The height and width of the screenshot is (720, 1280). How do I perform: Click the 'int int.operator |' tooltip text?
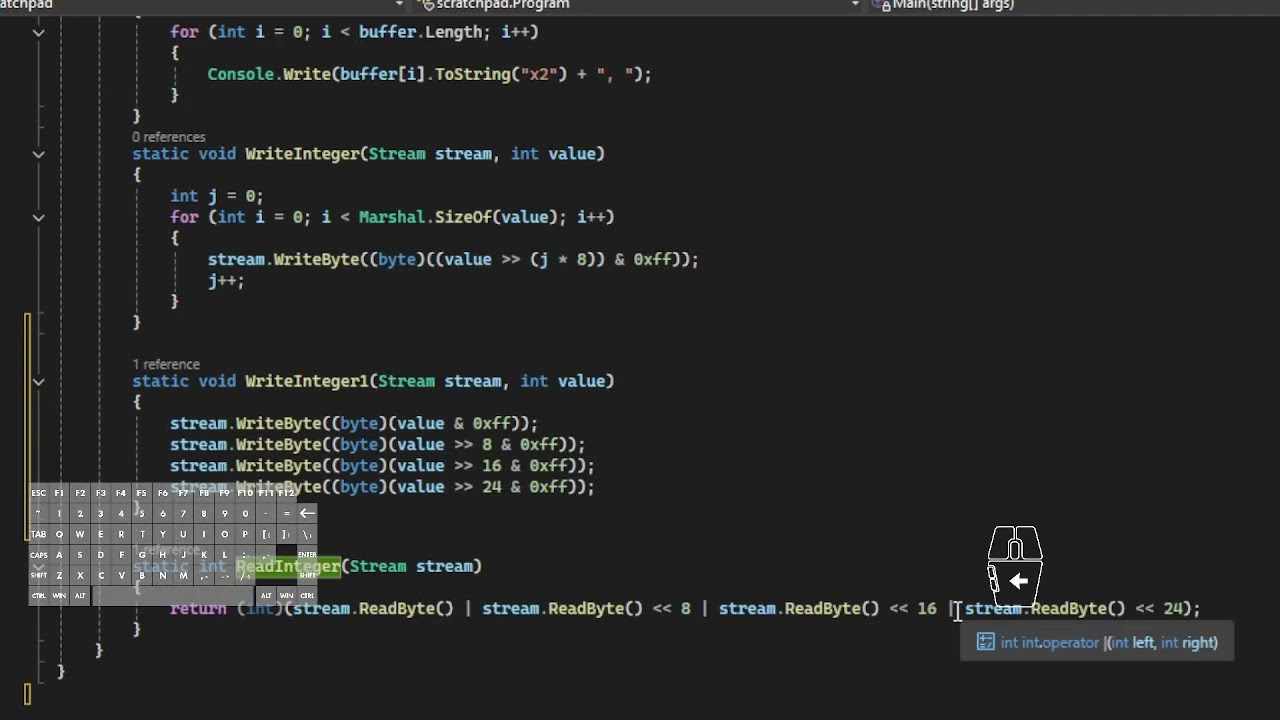(1052, 643)
